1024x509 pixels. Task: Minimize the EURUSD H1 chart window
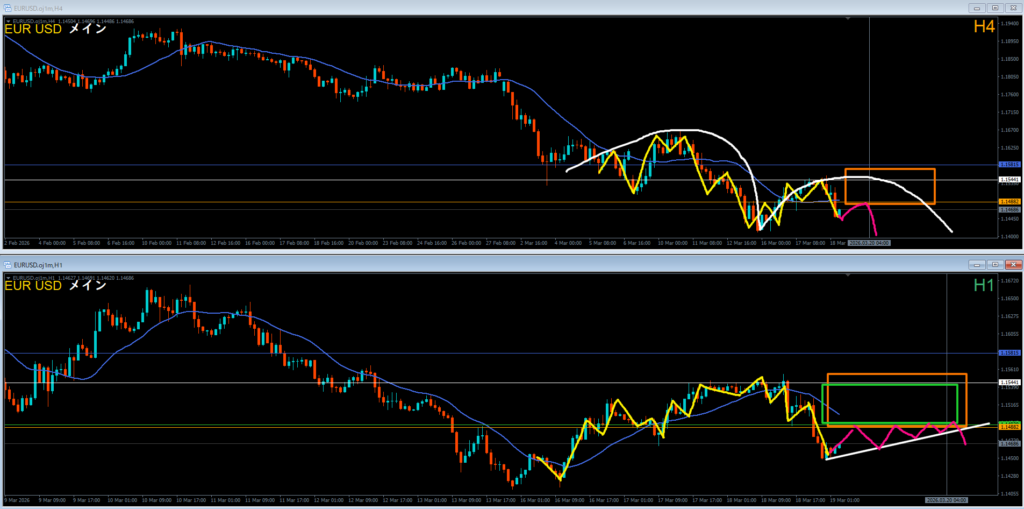(977, 265)
